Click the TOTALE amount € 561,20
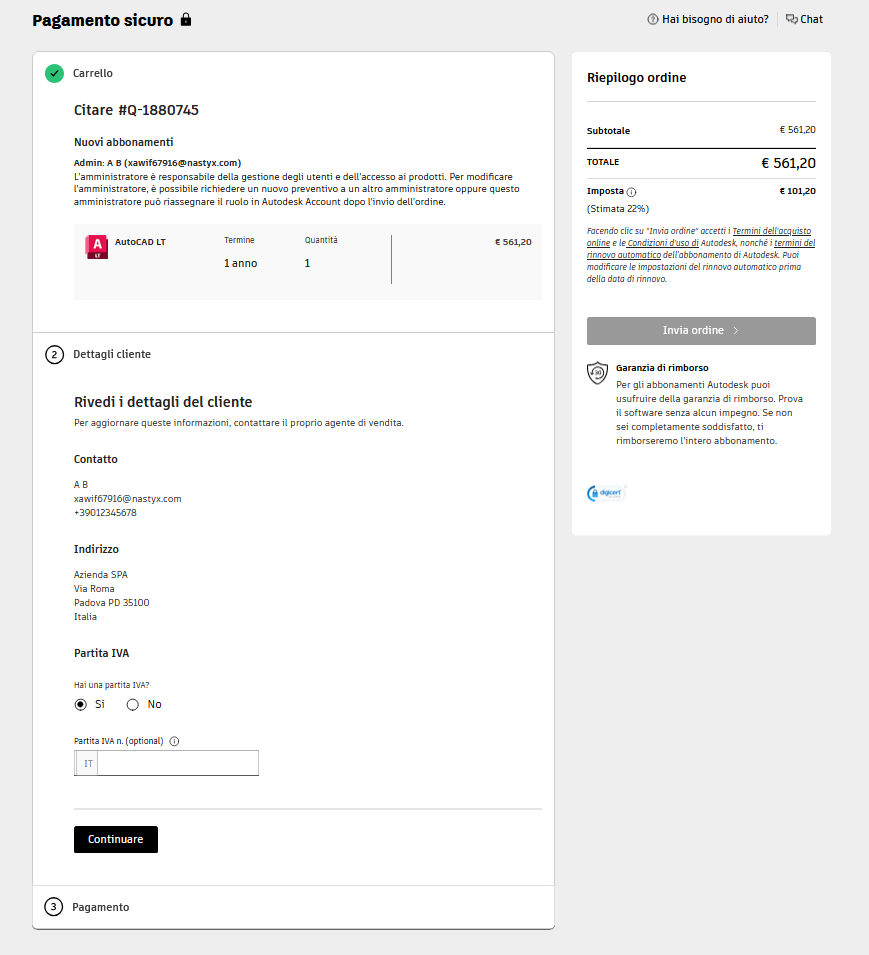Image resolution: width=869 pixels, height=955 pixels. [x=788, y=163]
